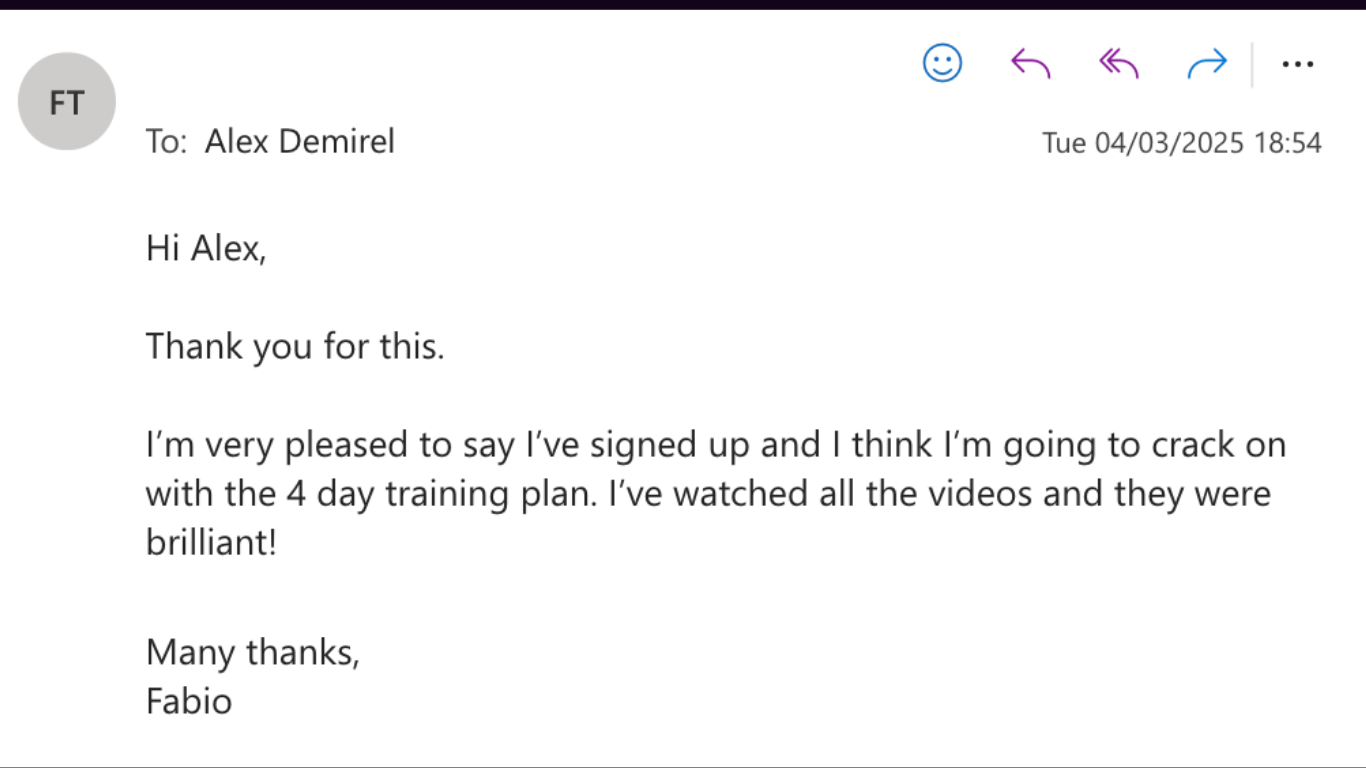Open recipient Alex Demirel's contact card
Image resolution: width=1366 pixels, height=768 pixels.
(299, 141)
